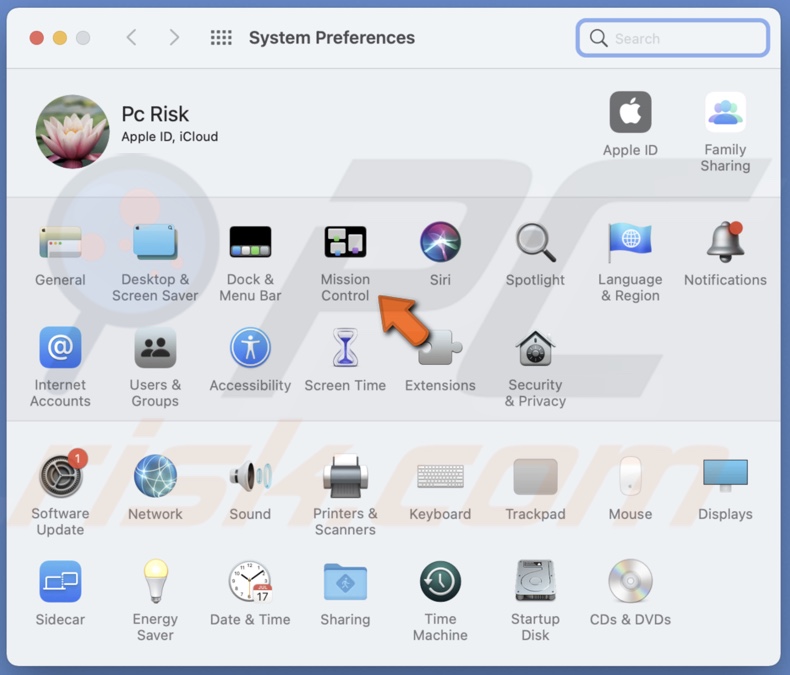Open Energy Saver settings
The image size is (790, 675).
[x=155, y=582]
